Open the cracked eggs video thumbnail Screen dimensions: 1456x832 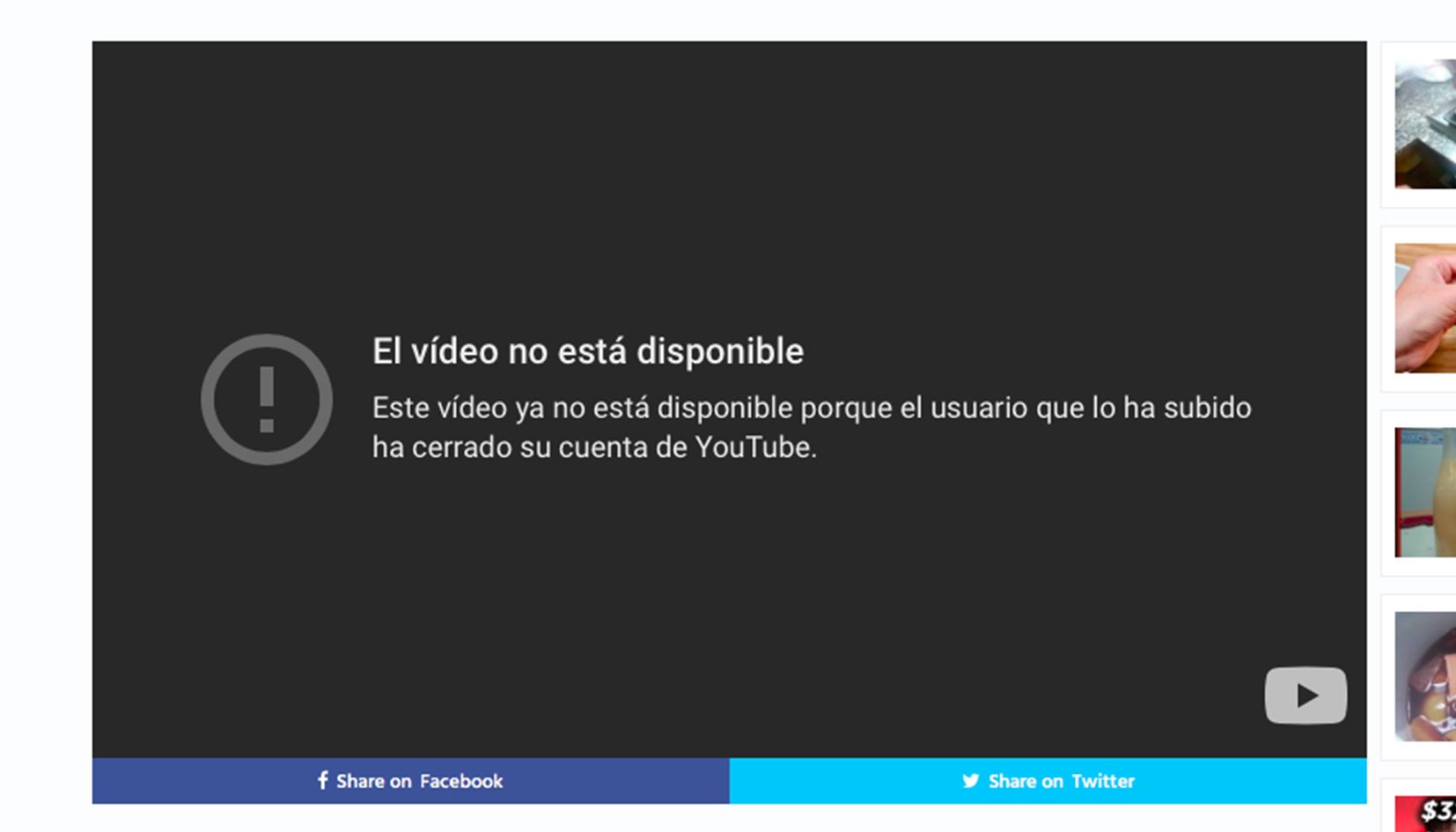click(1424, 676)
